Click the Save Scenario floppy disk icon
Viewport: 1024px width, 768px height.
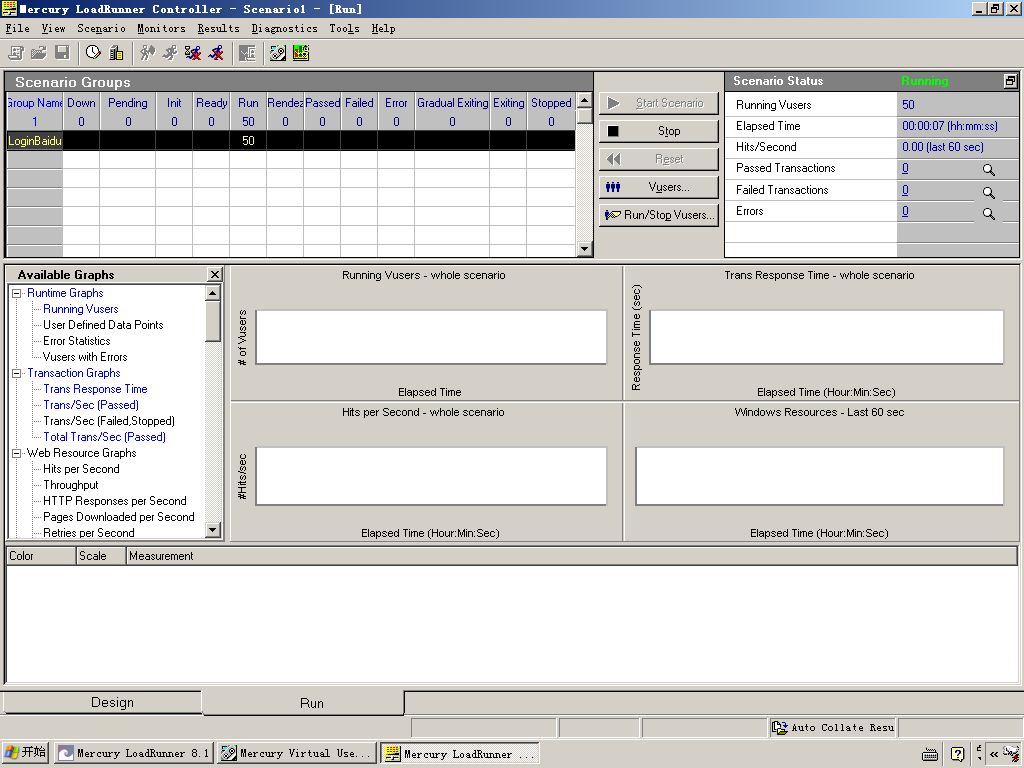point(62,53)
